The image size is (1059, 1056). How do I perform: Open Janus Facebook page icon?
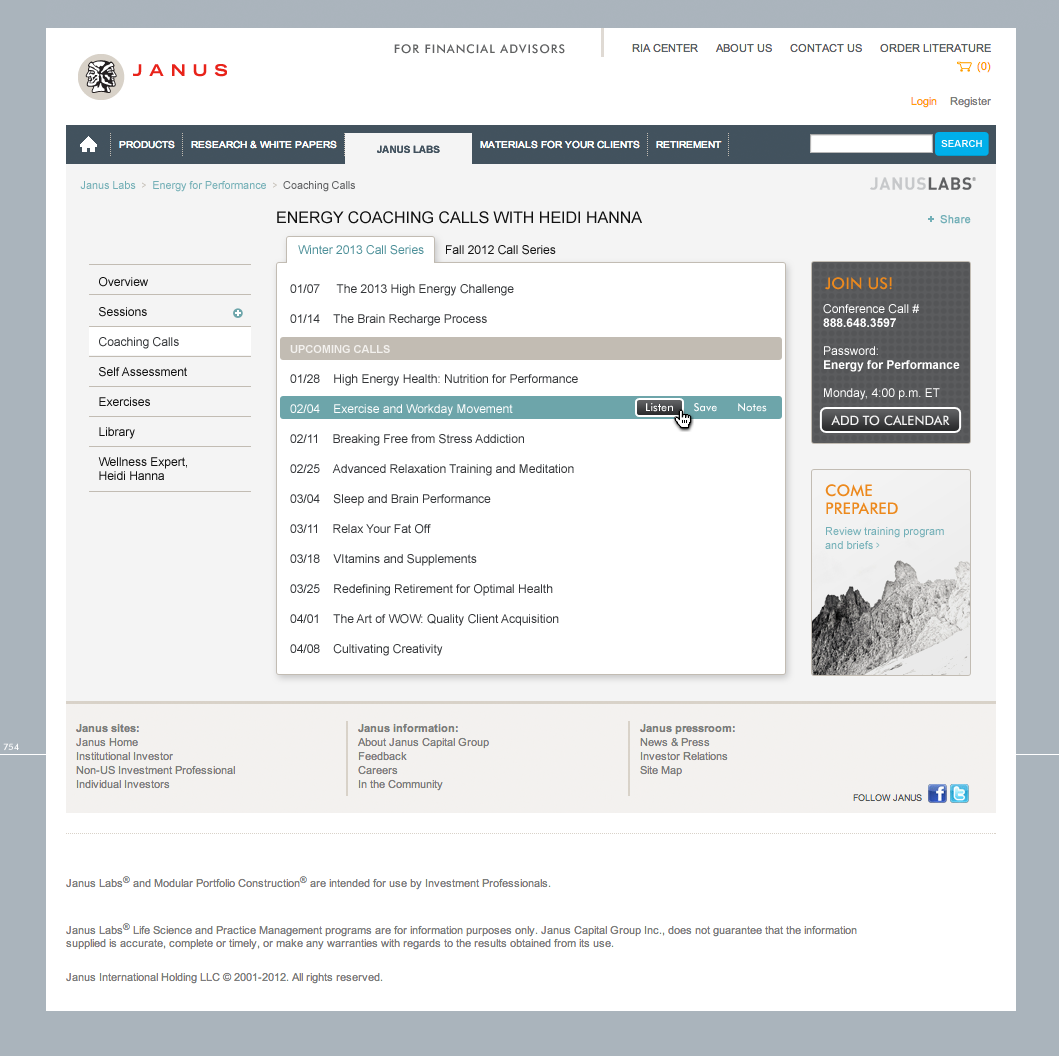point(937,794)
